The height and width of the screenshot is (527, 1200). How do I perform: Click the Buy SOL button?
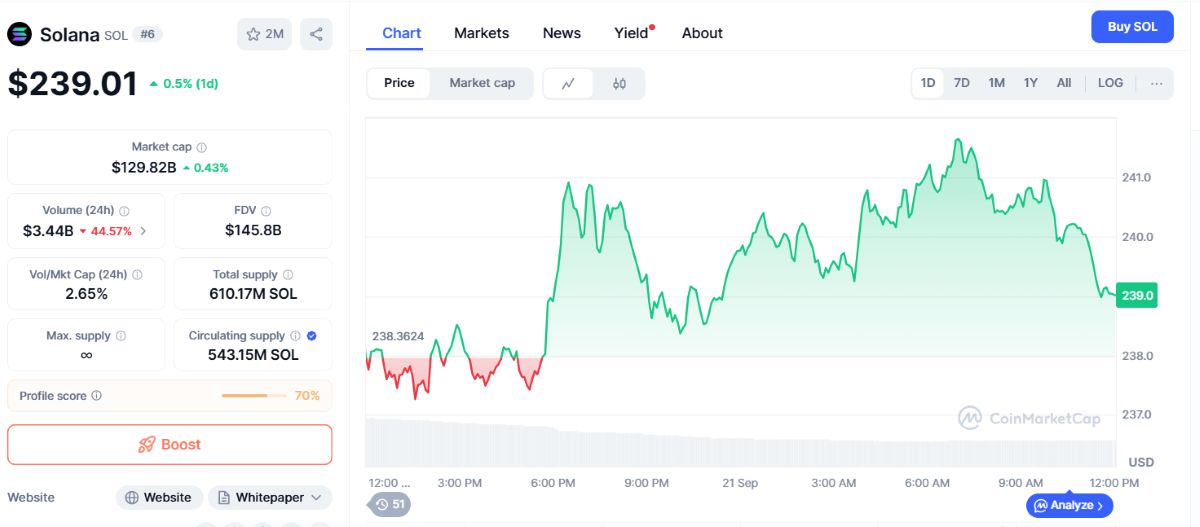(x=1132, y=27)
